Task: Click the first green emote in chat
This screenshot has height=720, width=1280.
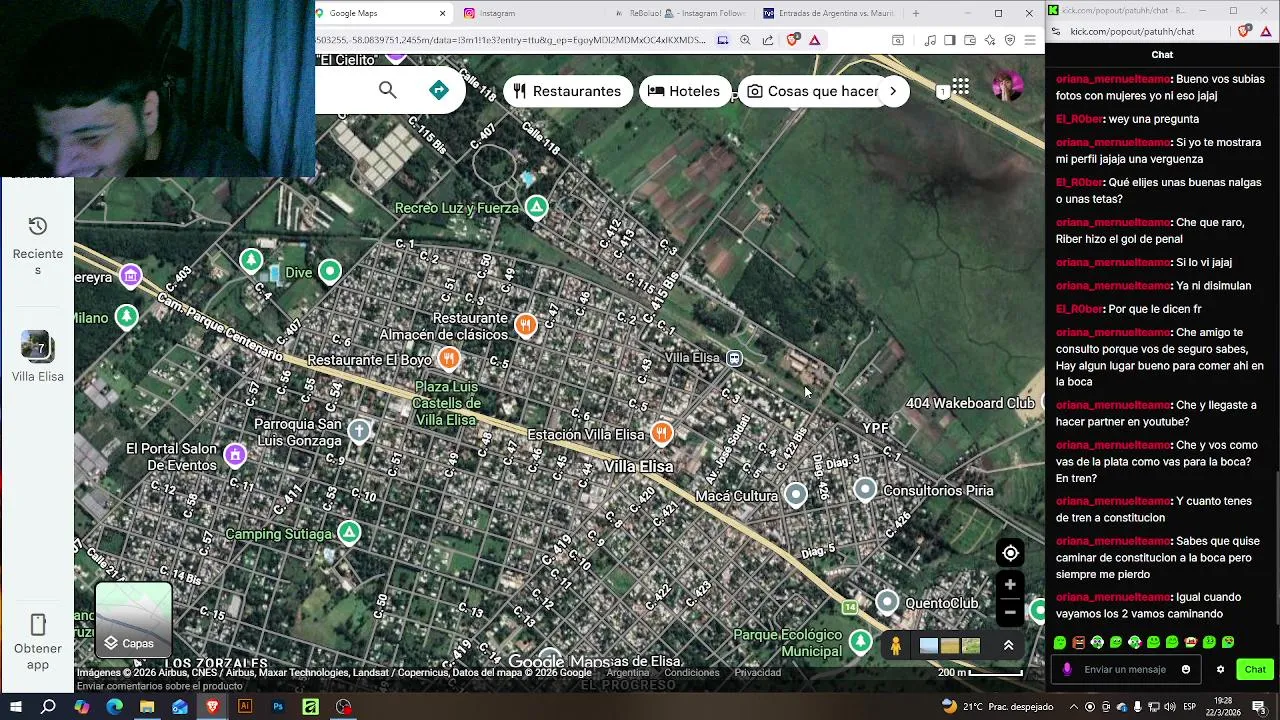Action: (x=1060, y=642)
